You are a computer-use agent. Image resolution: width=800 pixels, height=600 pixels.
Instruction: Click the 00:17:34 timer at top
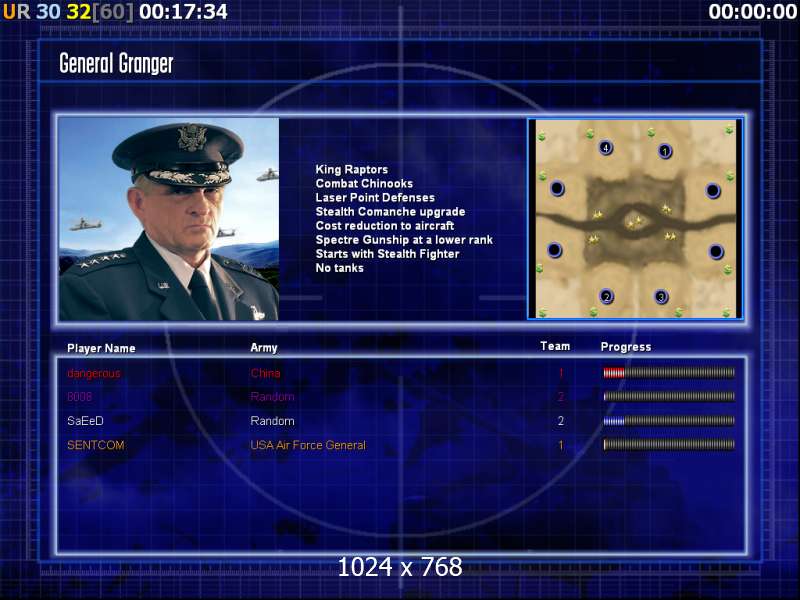pyautogui.click(x=183, y=12)
